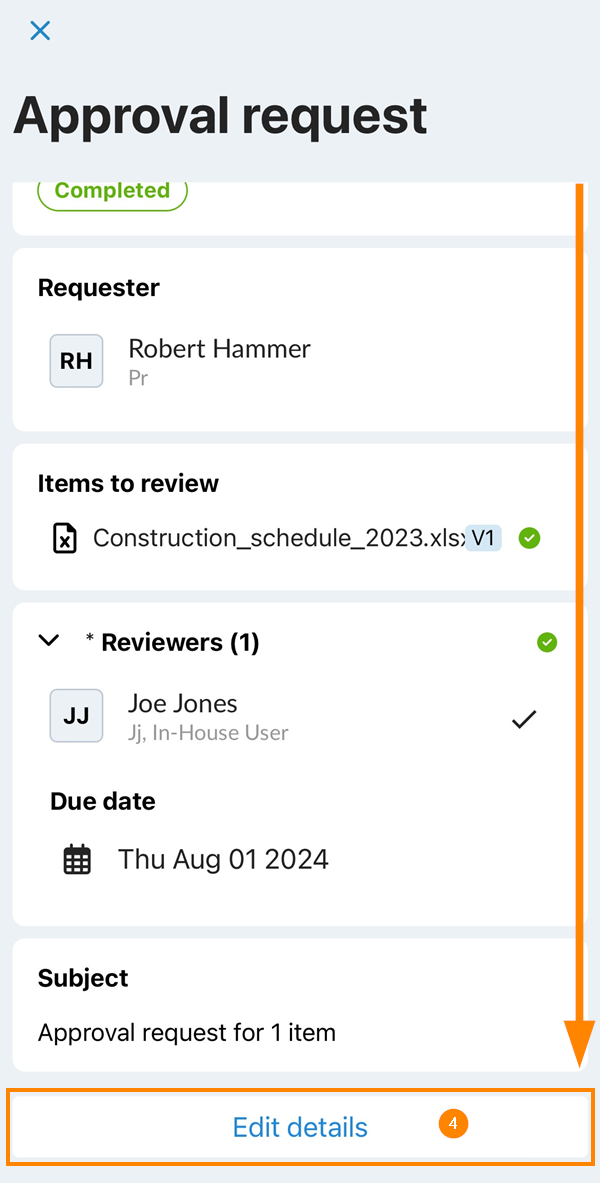Open Robert Hammer's requester entry
The image size is (600, 1183).
[219, 349]
